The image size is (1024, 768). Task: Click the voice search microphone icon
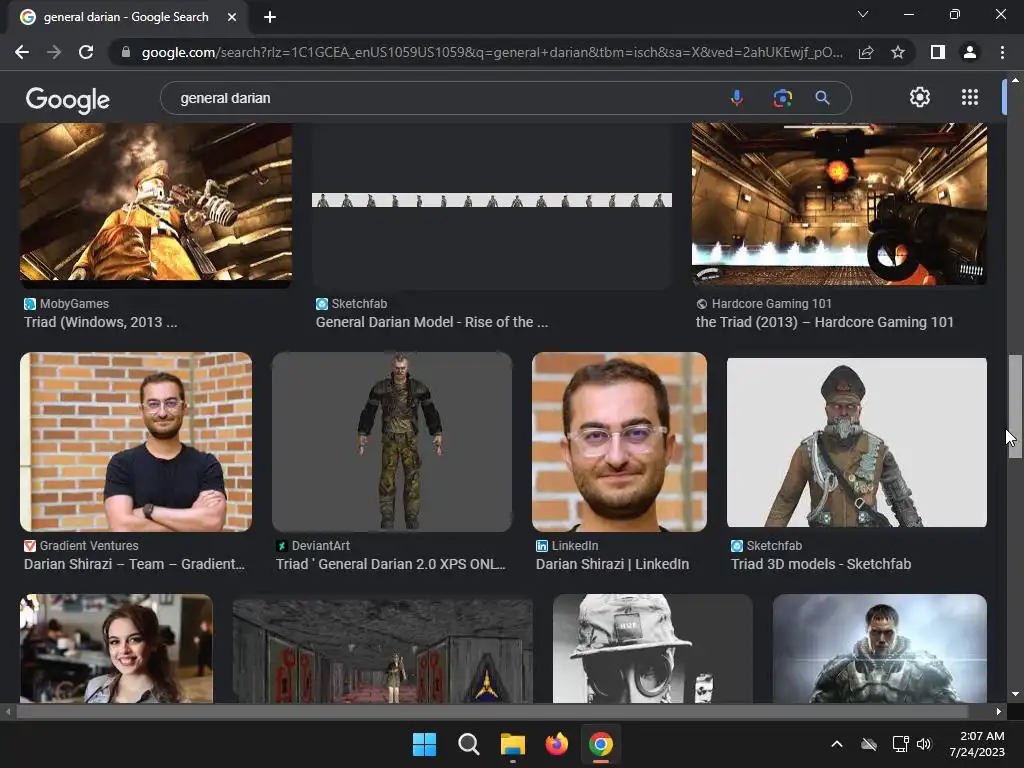737,98
